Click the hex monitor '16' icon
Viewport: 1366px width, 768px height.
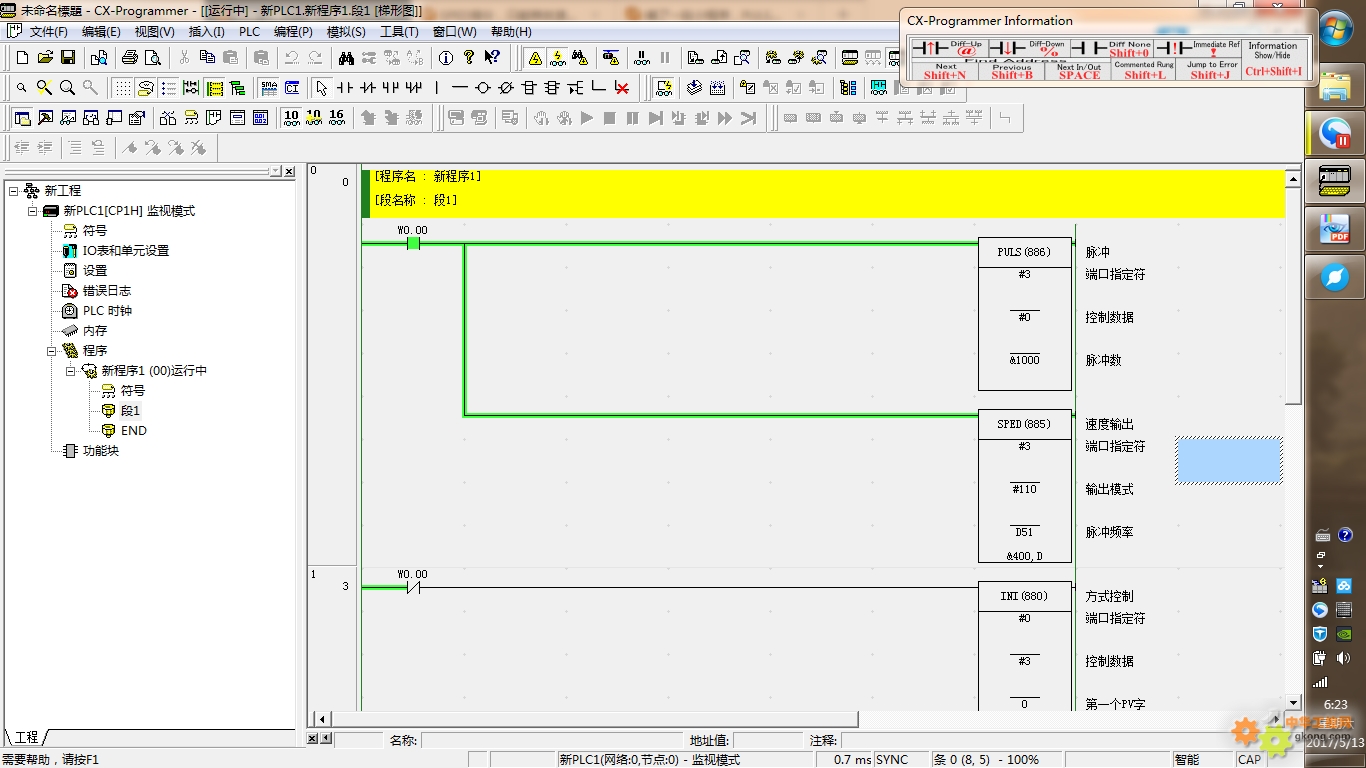point(337,118)
